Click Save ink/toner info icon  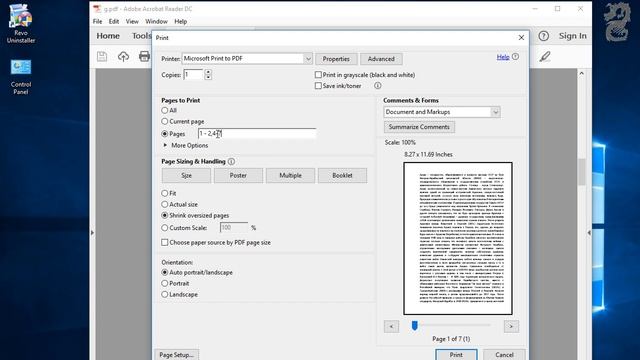pyautogui.click(x=378, y=86)
